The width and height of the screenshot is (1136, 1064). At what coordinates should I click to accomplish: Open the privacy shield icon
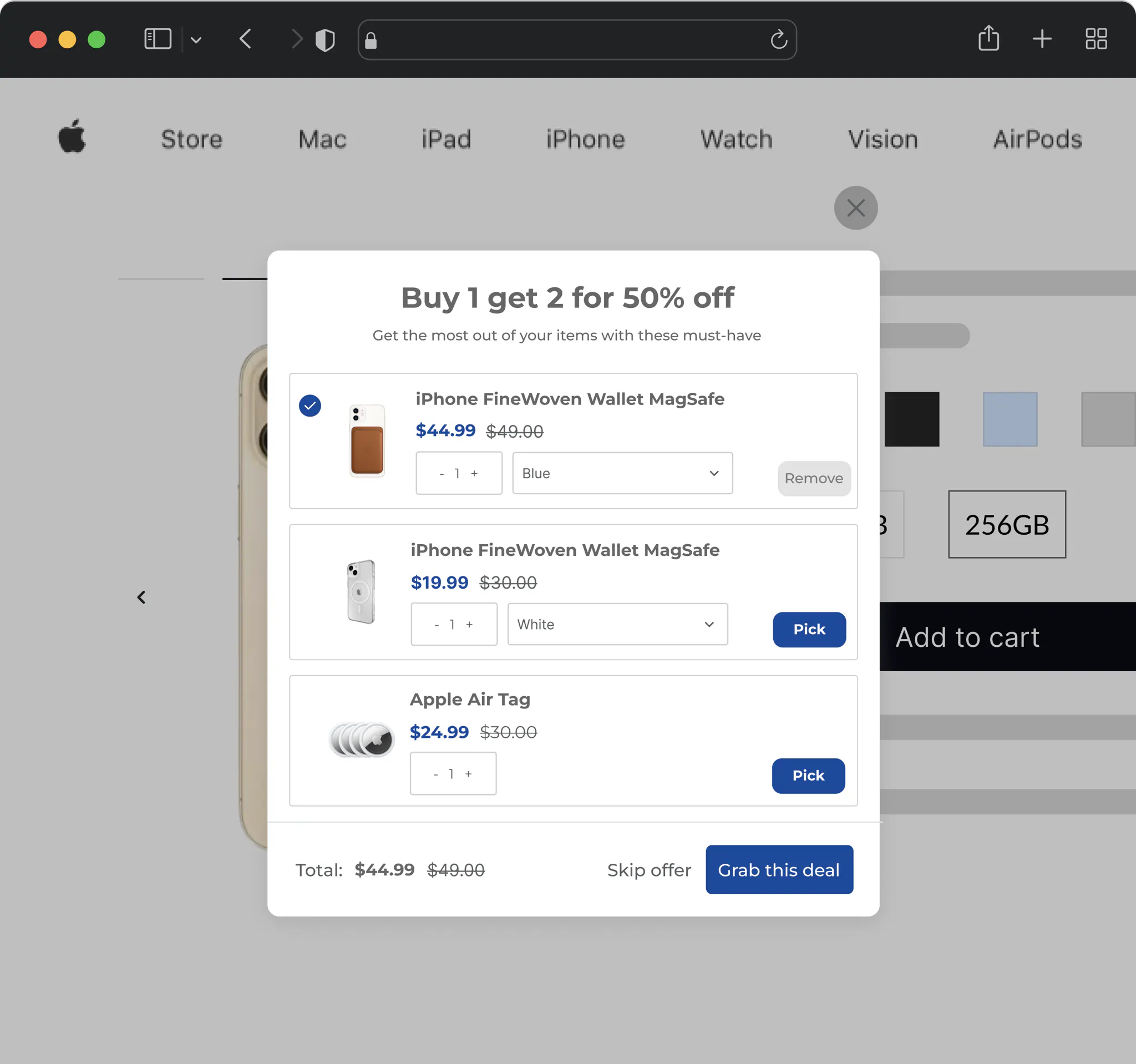pyautogui.click(x=325, y=40)
